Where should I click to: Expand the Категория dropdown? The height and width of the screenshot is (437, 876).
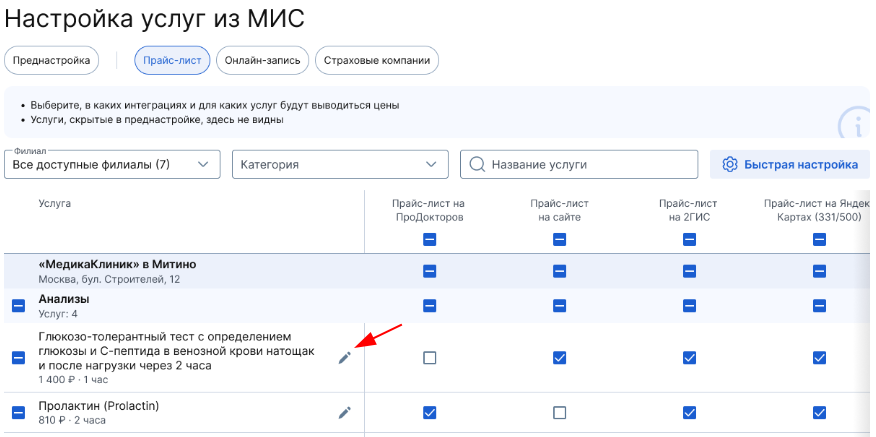[340, 165]
